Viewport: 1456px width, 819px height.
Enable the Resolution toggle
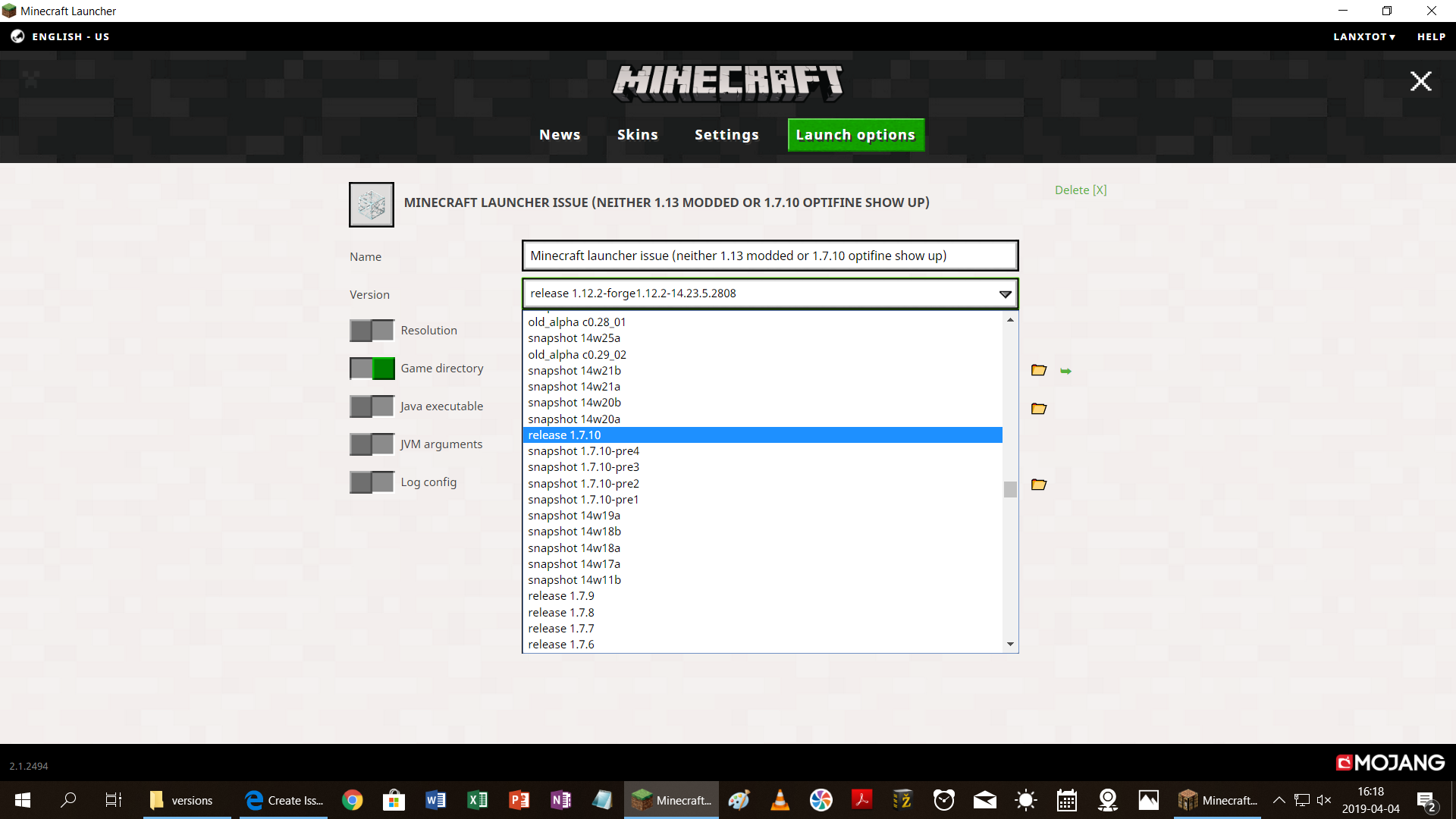tap(372, 331)
